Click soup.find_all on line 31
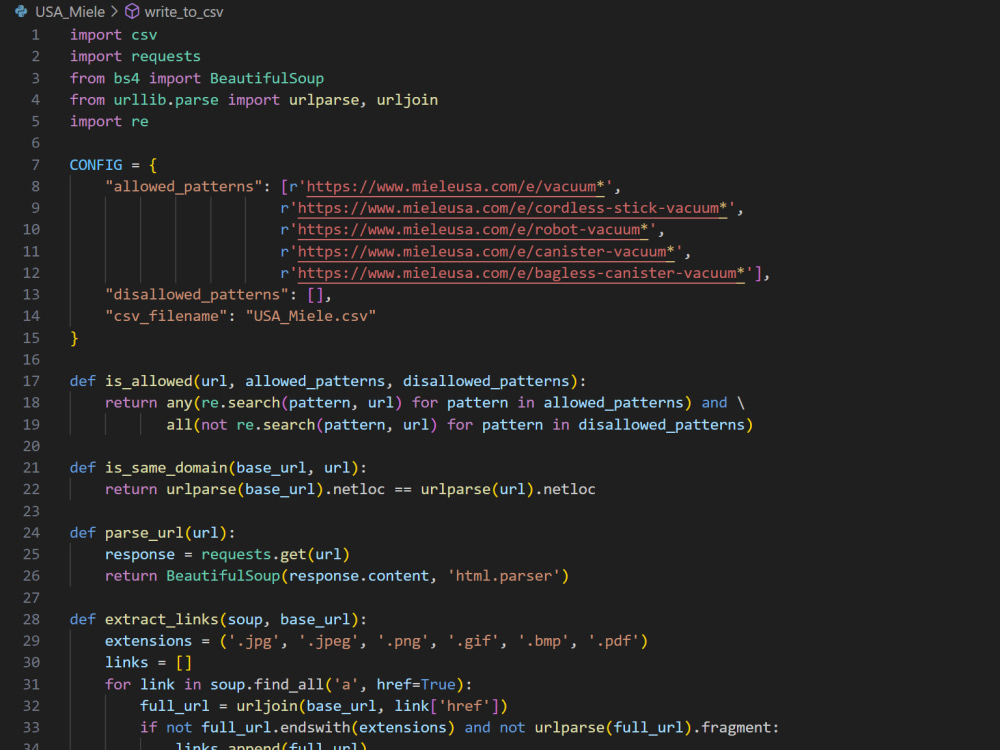The height and width of the screenshot is (750, 1000). (x=267, y=684)
